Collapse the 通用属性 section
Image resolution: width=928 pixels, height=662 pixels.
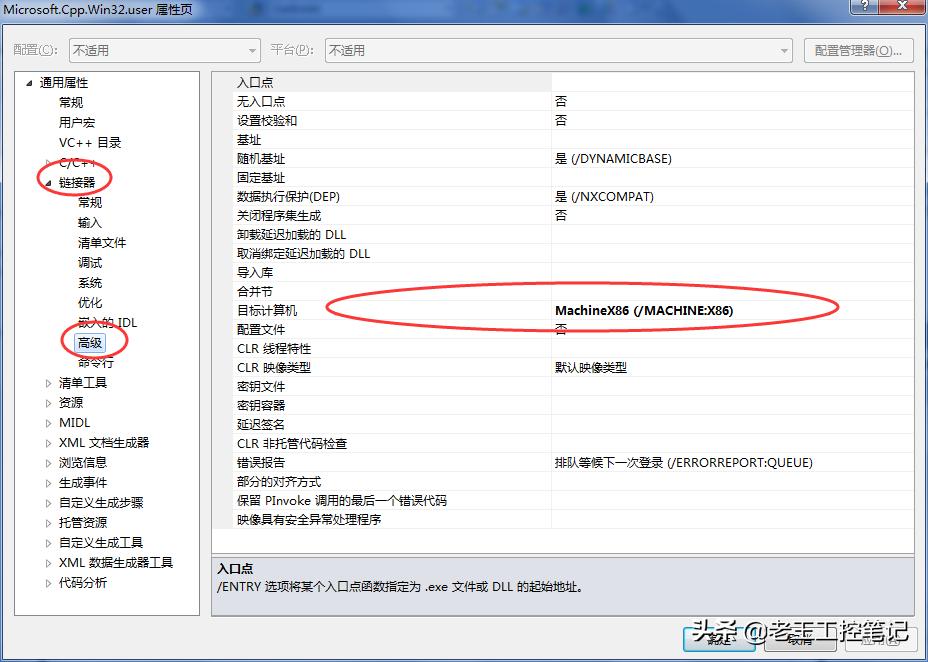click(x=28, y=83)
